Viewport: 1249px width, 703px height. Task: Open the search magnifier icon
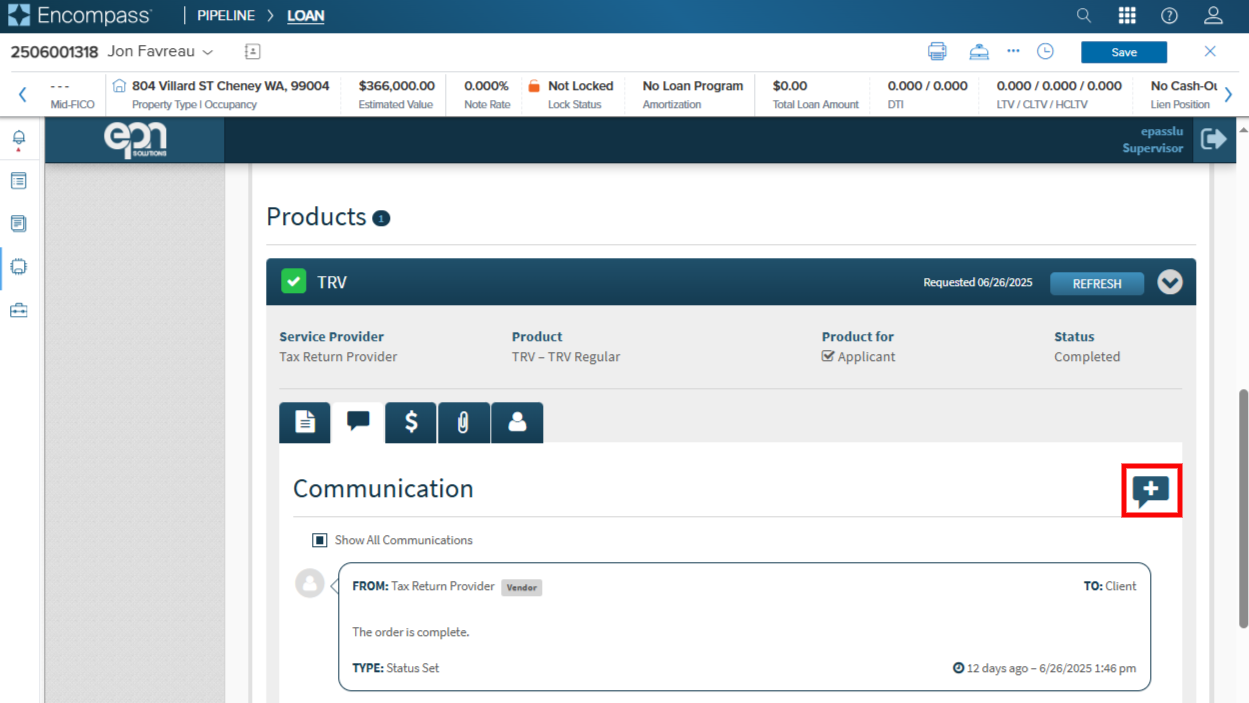[1084, 15]
